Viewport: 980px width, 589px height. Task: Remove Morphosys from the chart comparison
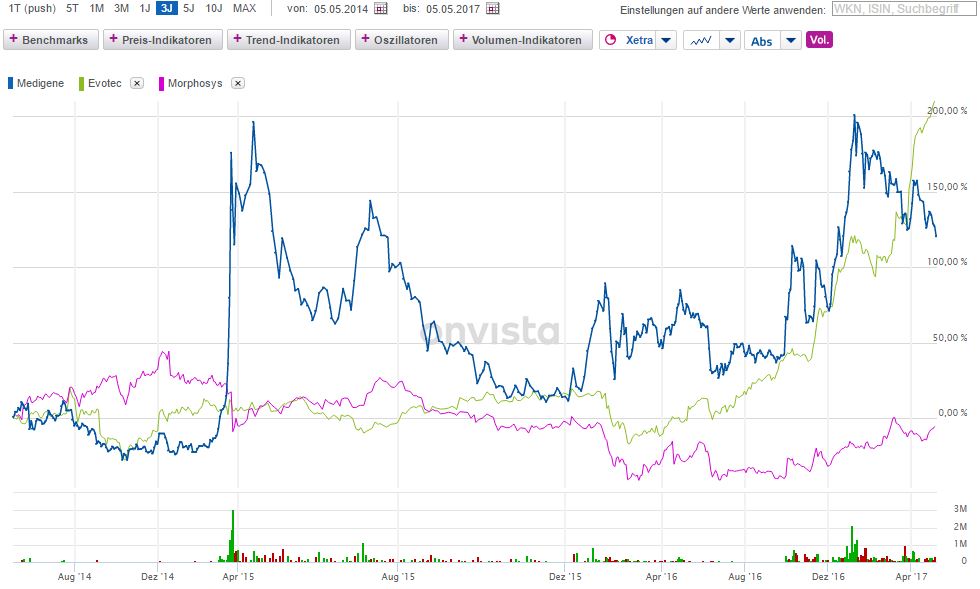tap(238, 83)
